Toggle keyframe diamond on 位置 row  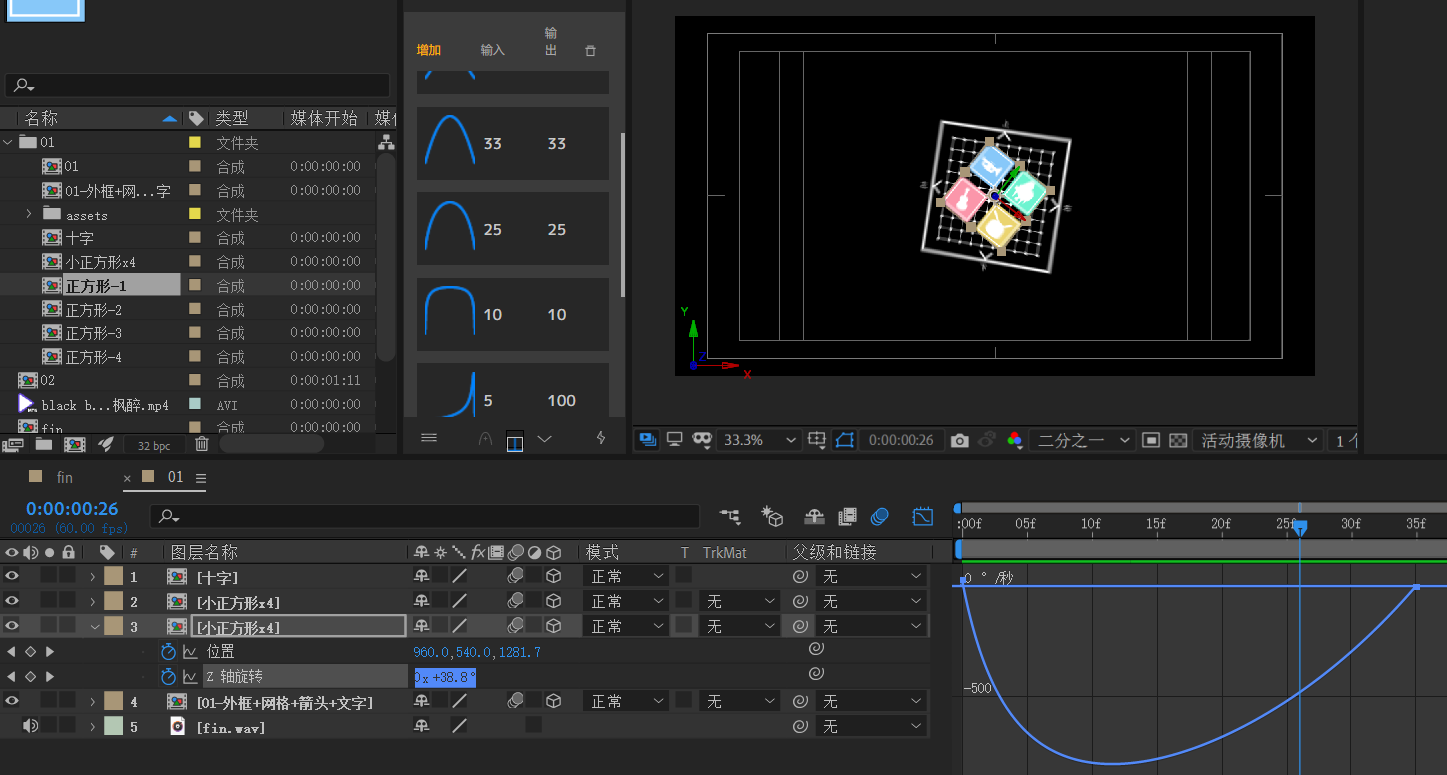(30, 652)
